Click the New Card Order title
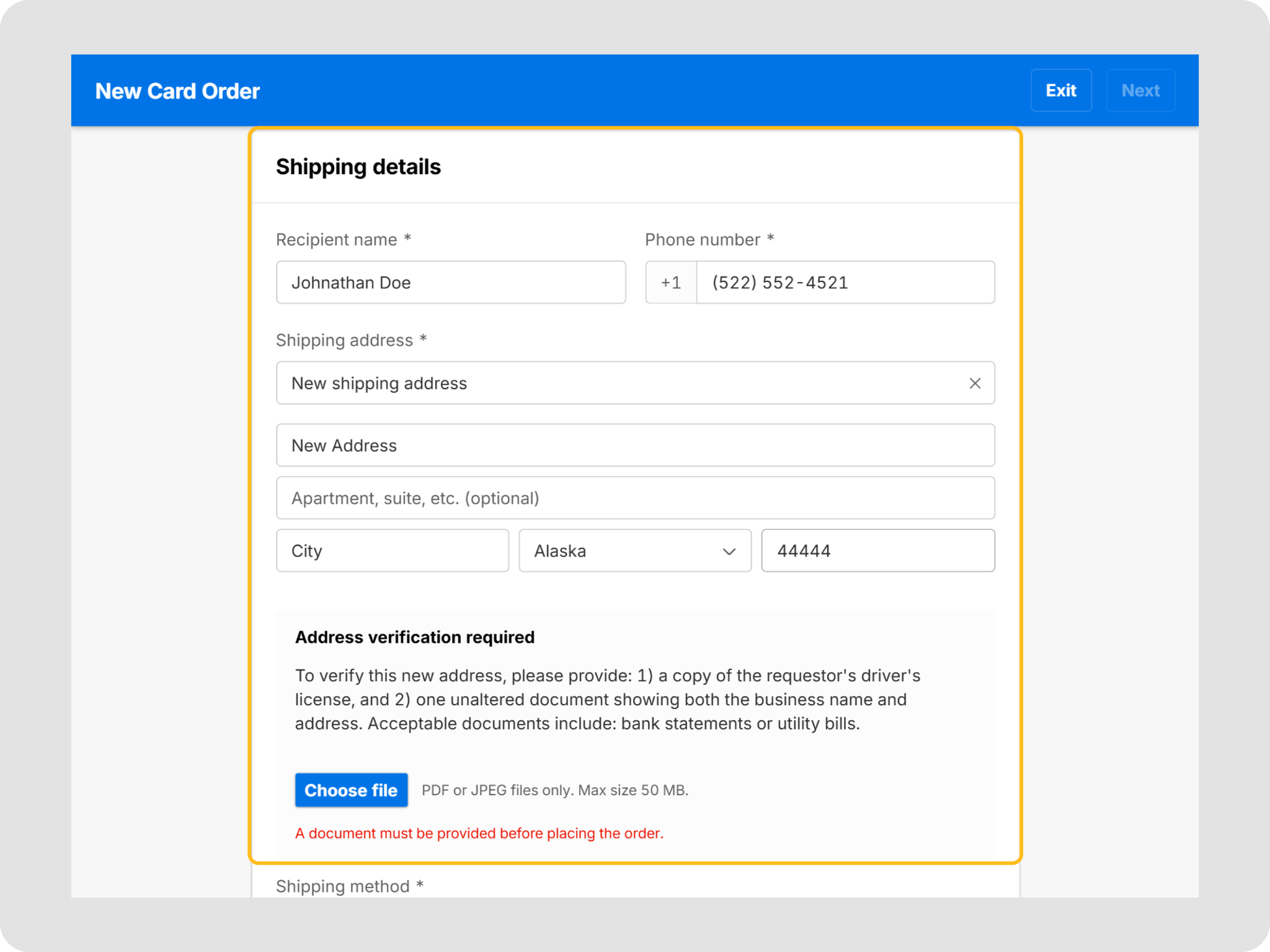The image size is (1270, 952). (x=177, y=91)
